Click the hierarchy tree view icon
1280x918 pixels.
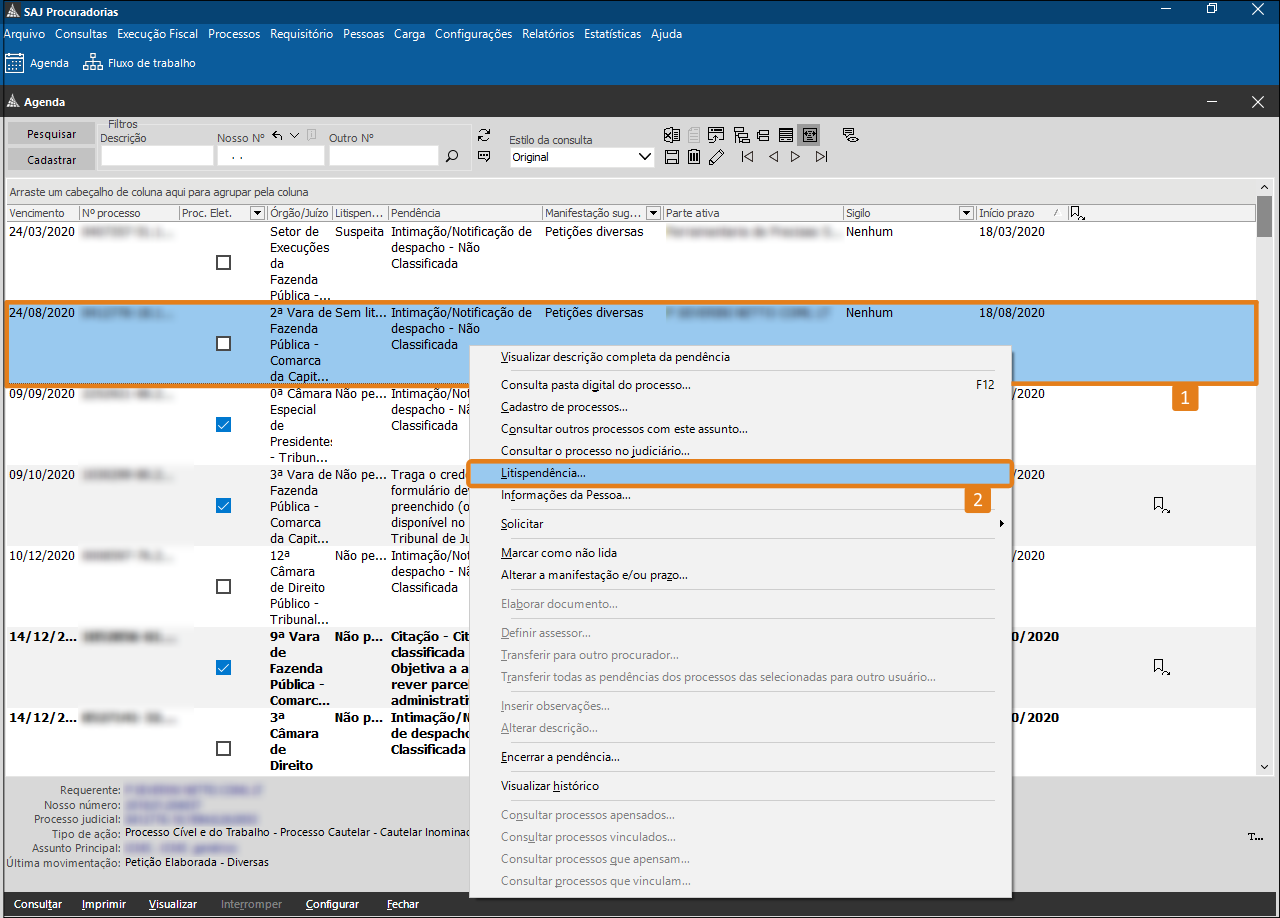click(x=741, y=135)
